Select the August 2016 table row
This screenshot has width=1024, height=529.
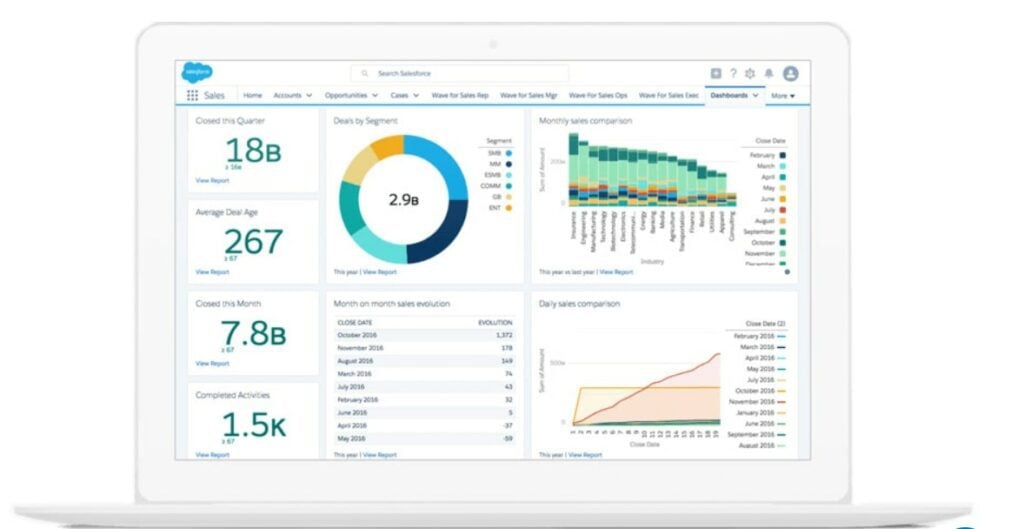(x=424, y=361)
